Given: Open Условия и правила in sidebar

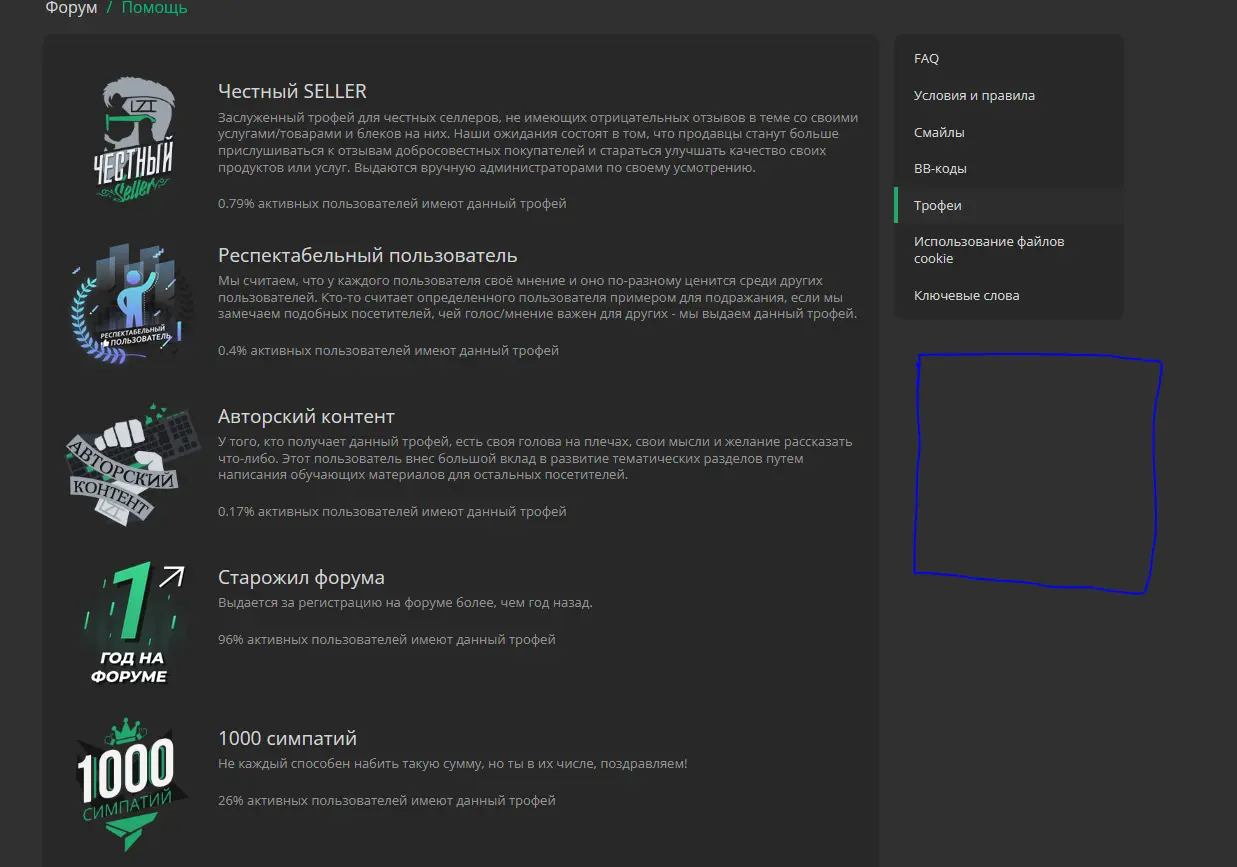Looking at the screenshot, I should pos(1008,96).
